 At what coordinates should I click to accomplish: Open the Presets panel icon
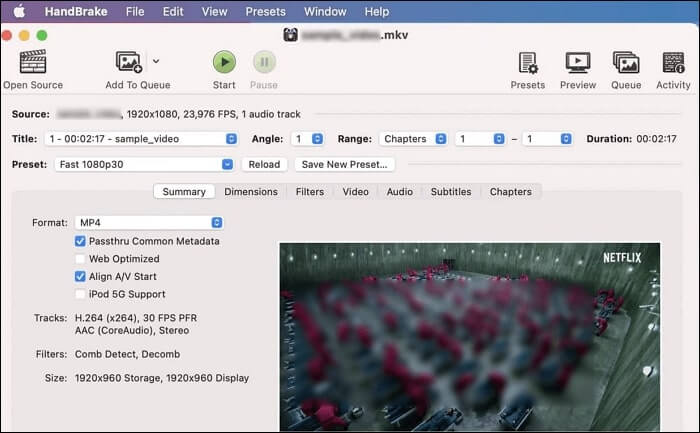[x=527, y=62]
